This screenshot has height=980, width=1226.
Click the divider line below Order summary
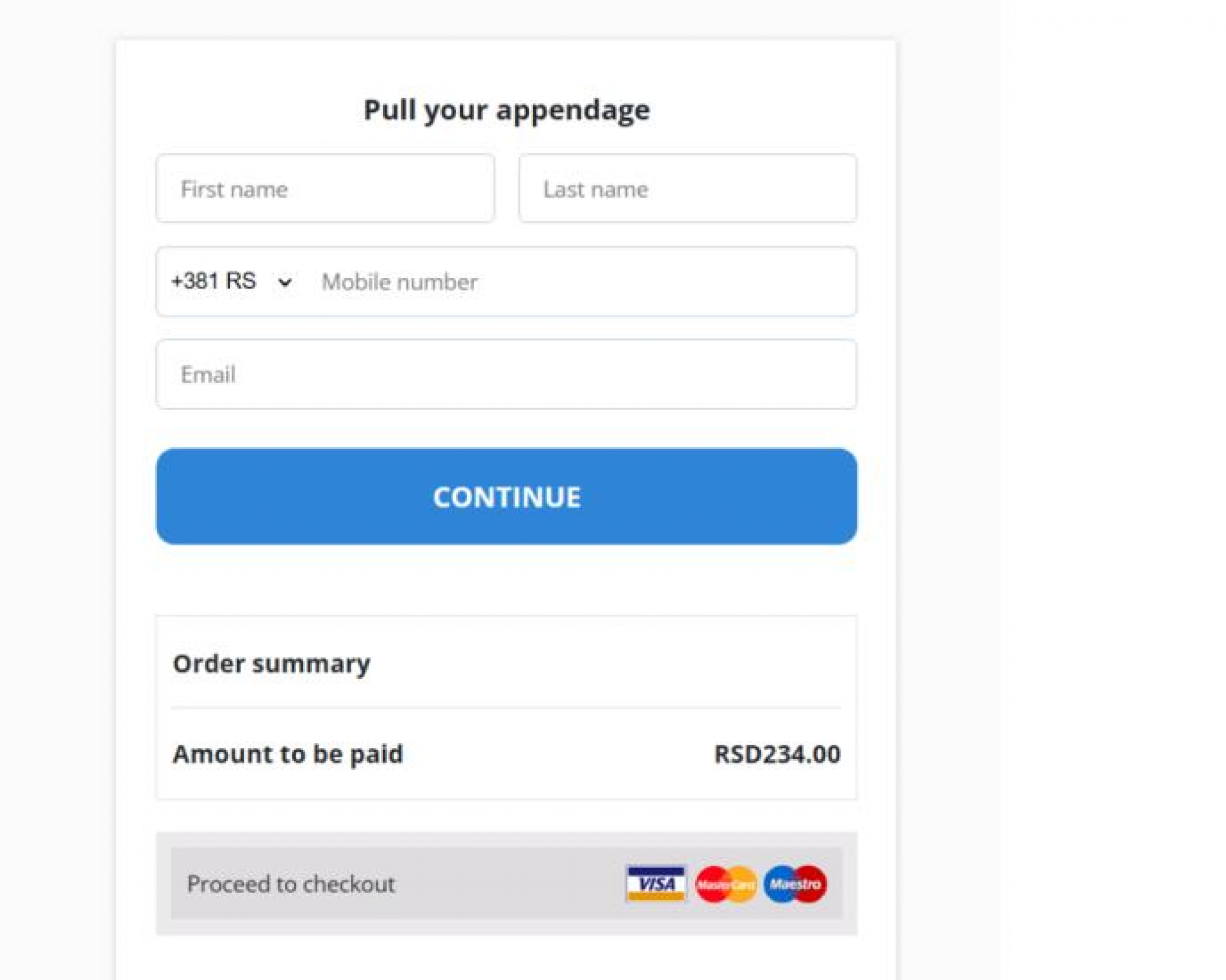(506, 708)
